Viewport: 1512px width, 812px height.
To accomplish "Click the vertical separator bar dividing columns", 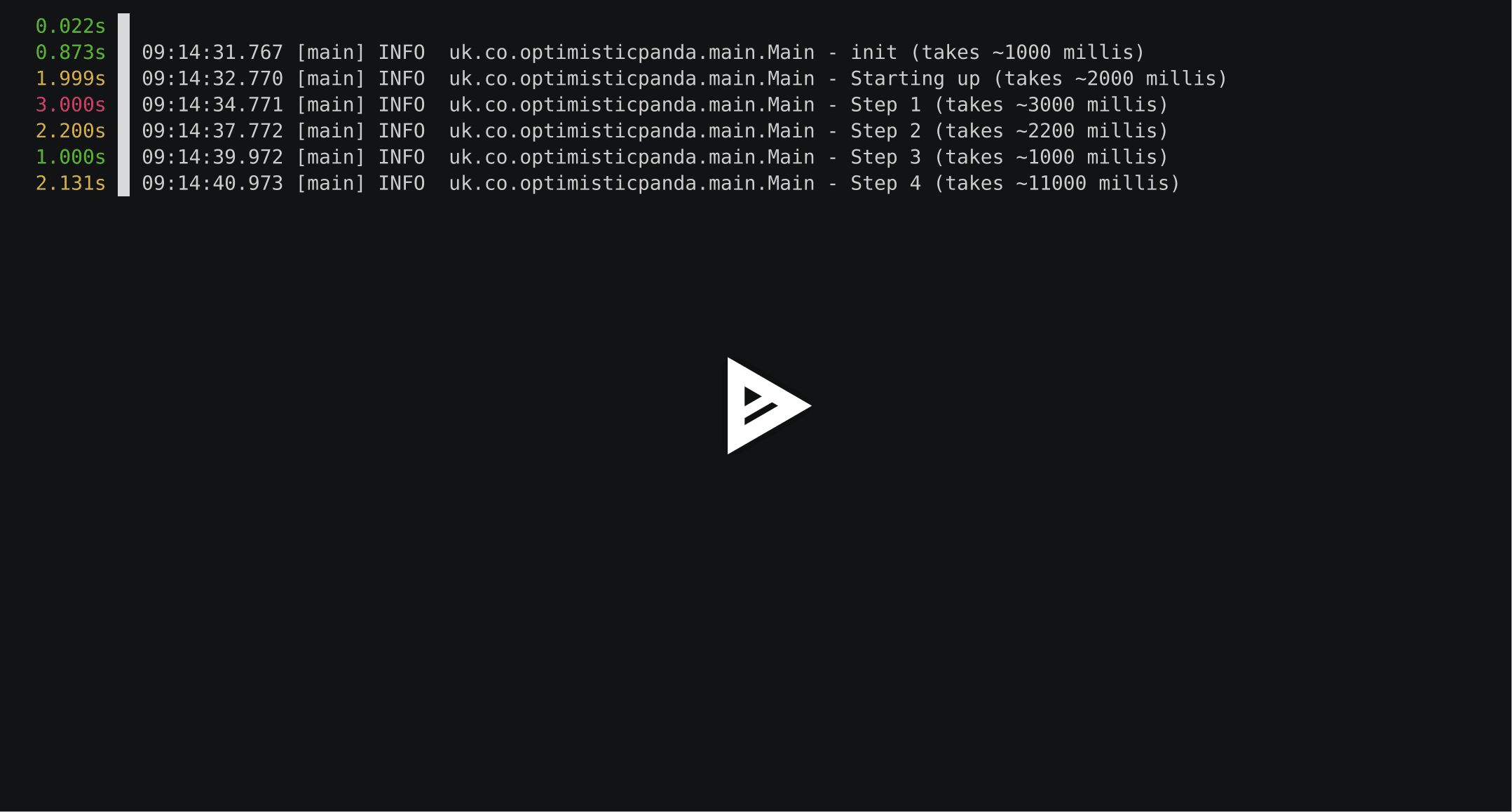I will pyautogui.click(x=117, y=105).
